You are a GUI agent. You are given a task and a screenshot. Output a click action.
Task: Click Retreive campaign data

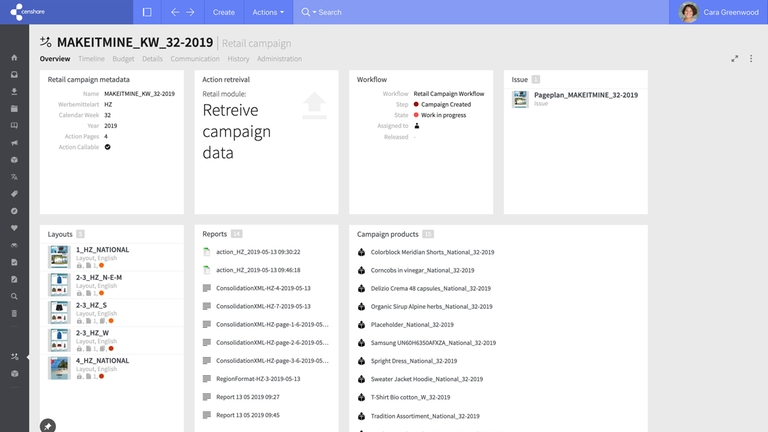[237, 131]
